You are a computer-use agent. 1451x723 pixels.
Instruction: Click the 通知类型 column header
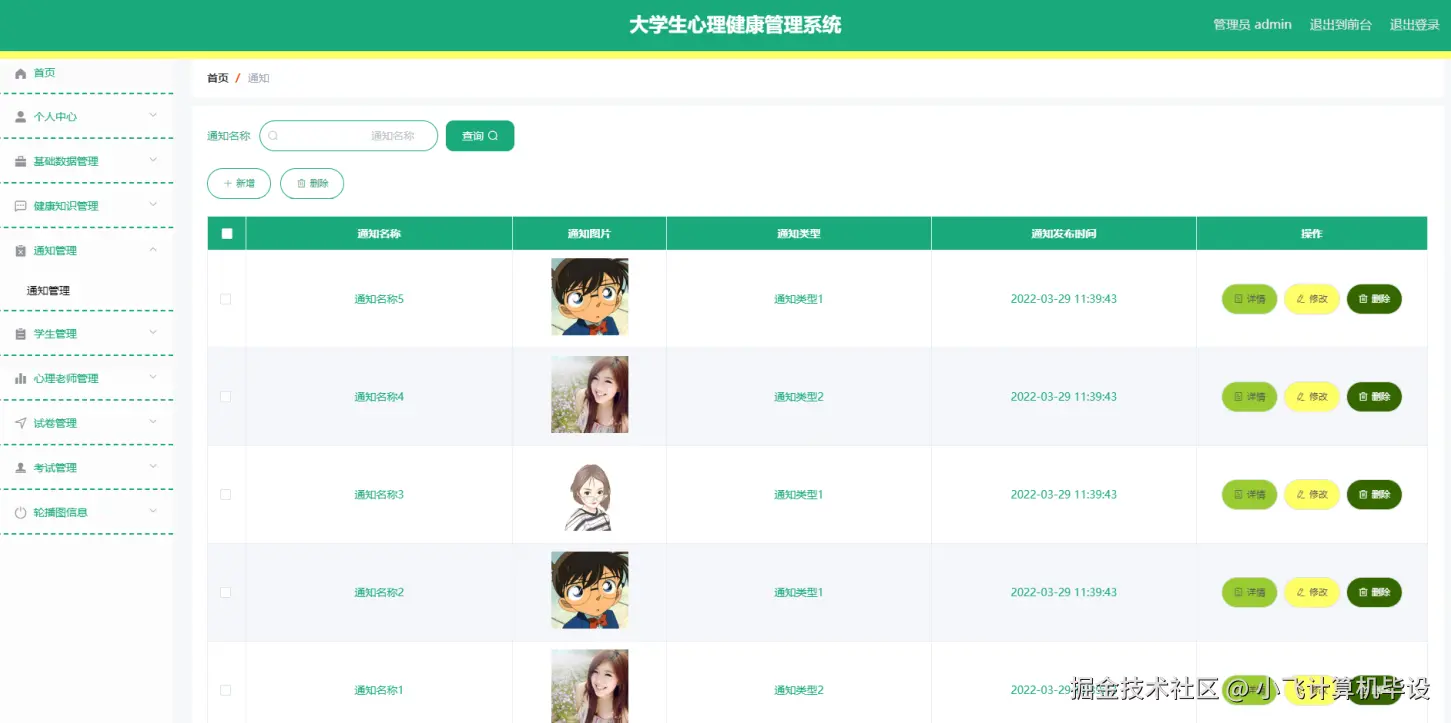click(799, 234)
